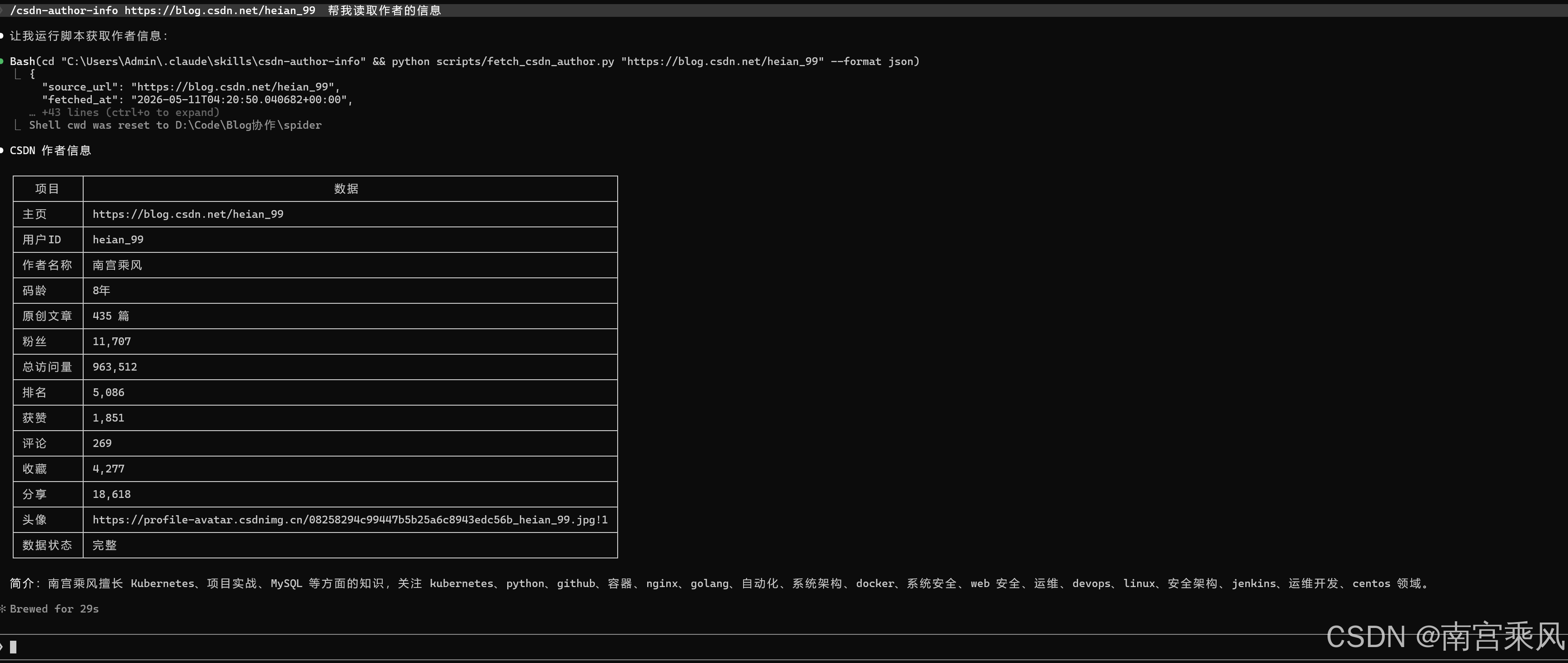Open the blog URL in the 主页 table row

[x=188, y=214]
